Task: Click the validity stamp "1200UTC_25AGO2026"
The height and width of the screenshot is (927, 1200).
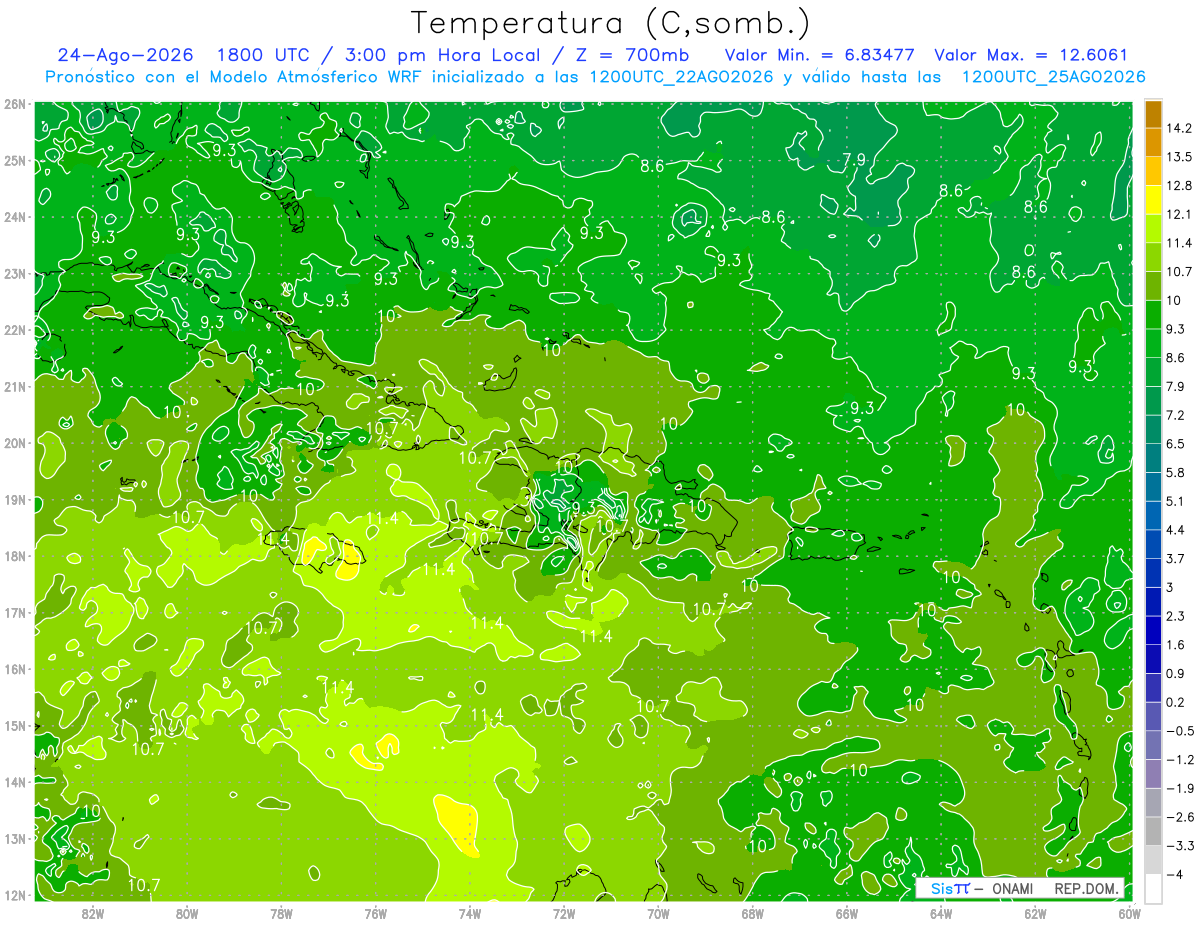Action: coord(1053,77)
